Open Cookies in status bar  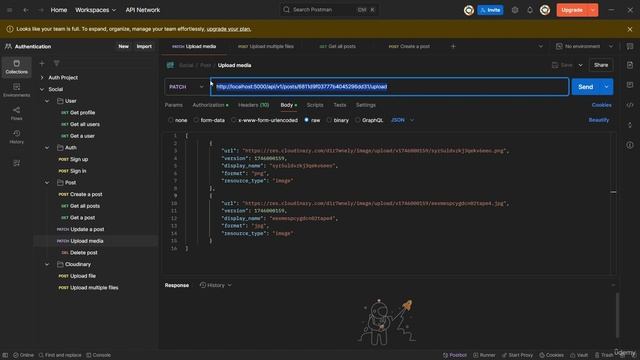pyautogui.click(x=551, y=355)
